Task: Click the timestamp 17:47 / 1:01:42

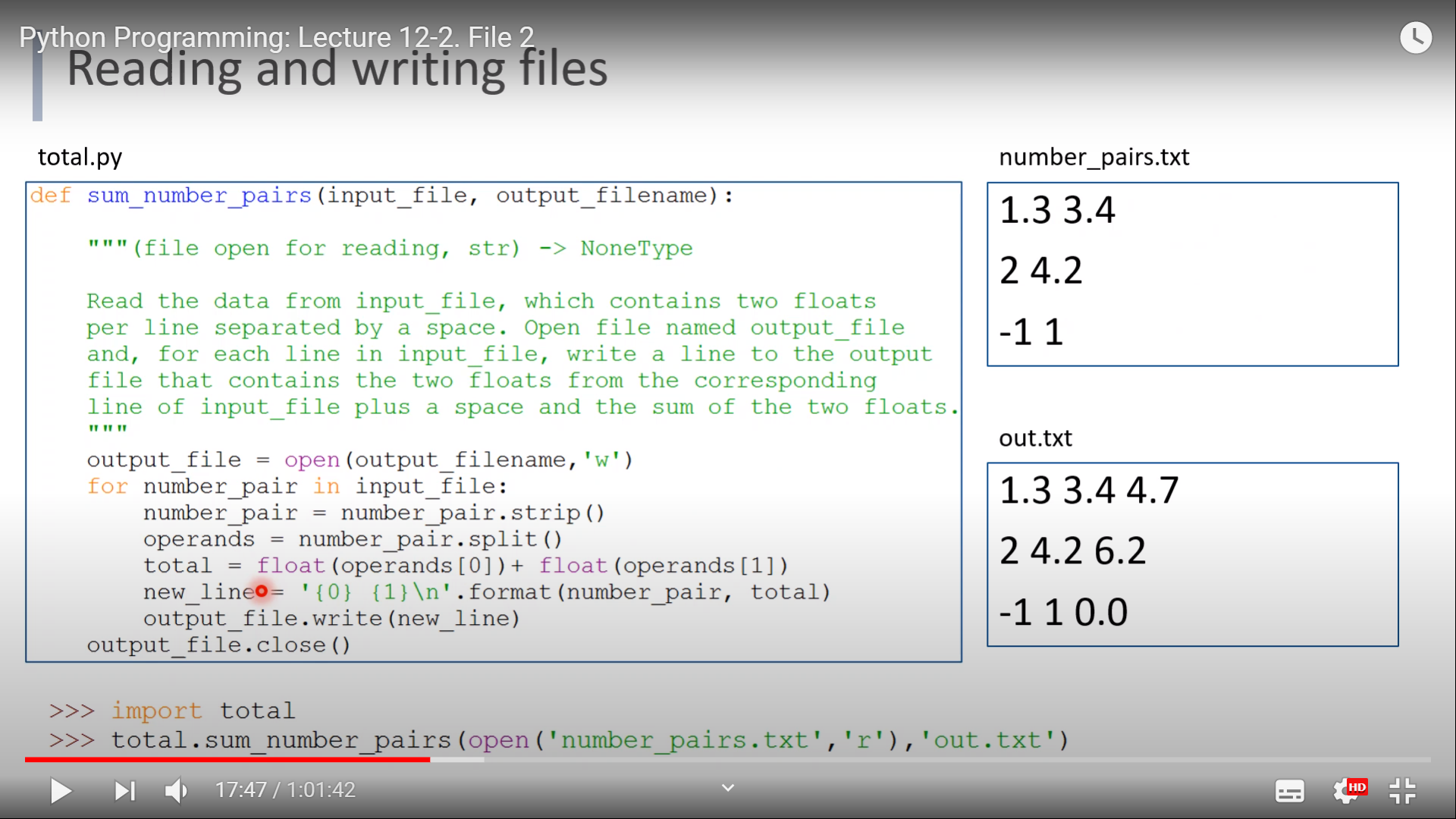Action: 285,790
